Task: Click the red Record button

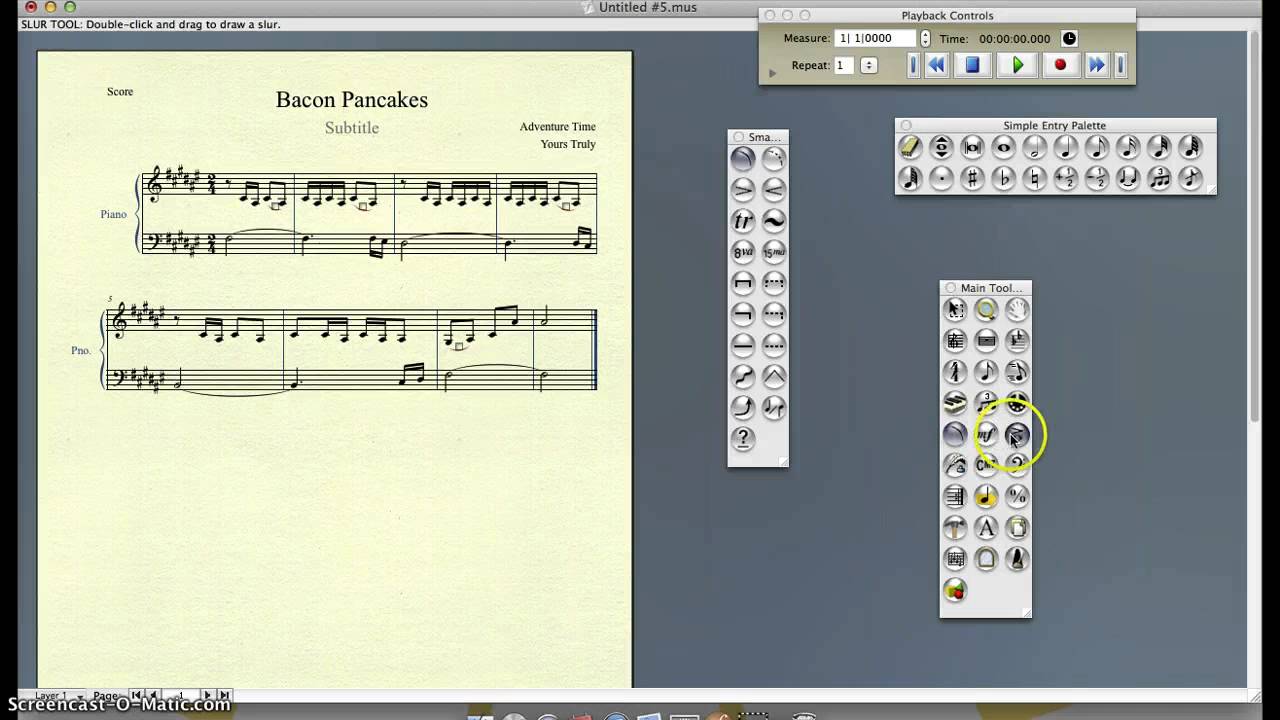Action: [x=1060, y=65]
